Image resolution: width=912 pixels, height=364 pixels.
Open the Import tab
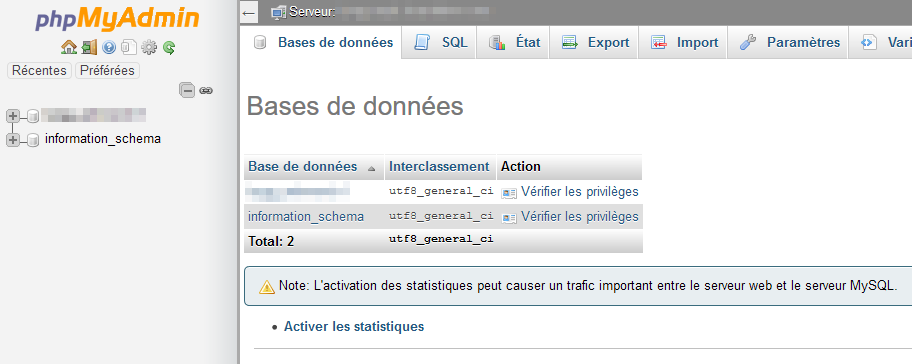(683, 42)
